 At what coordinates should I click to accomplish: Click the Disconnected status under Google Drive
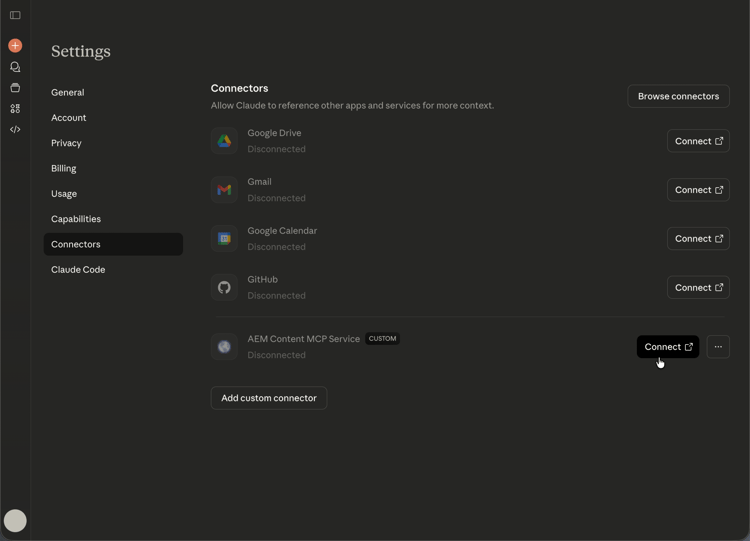pyautogui.click(x=276, y=149)
